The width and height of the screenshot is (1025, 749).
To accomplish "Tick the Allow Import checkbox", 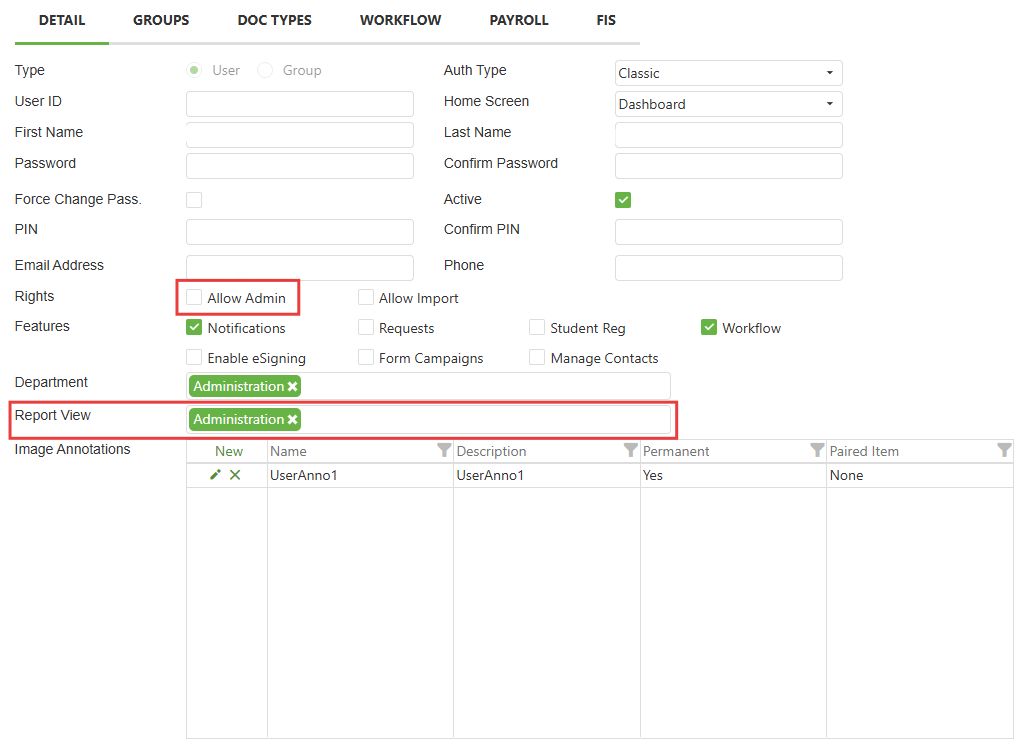I will coord(366,297).
